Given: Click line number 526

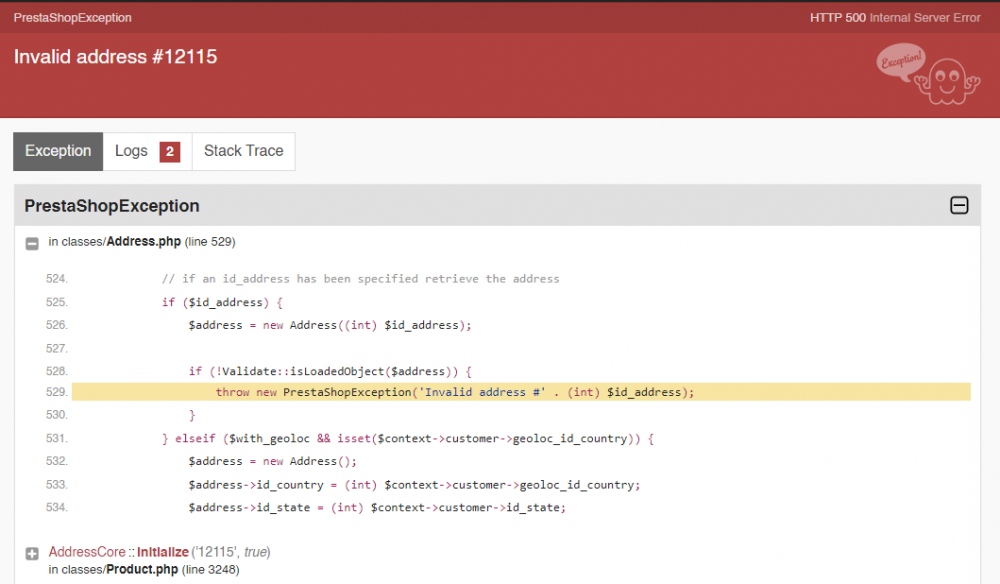Looking at the screenshot, I should [x=57, y=325].
